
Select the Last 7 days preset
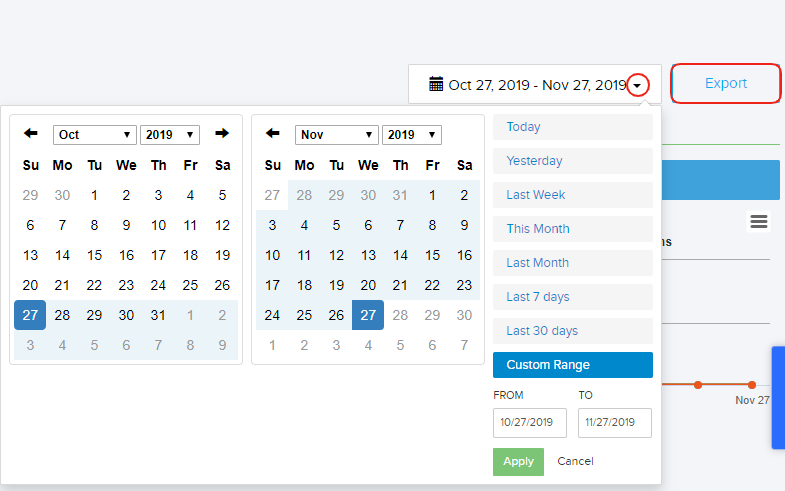tap(572, 297)
